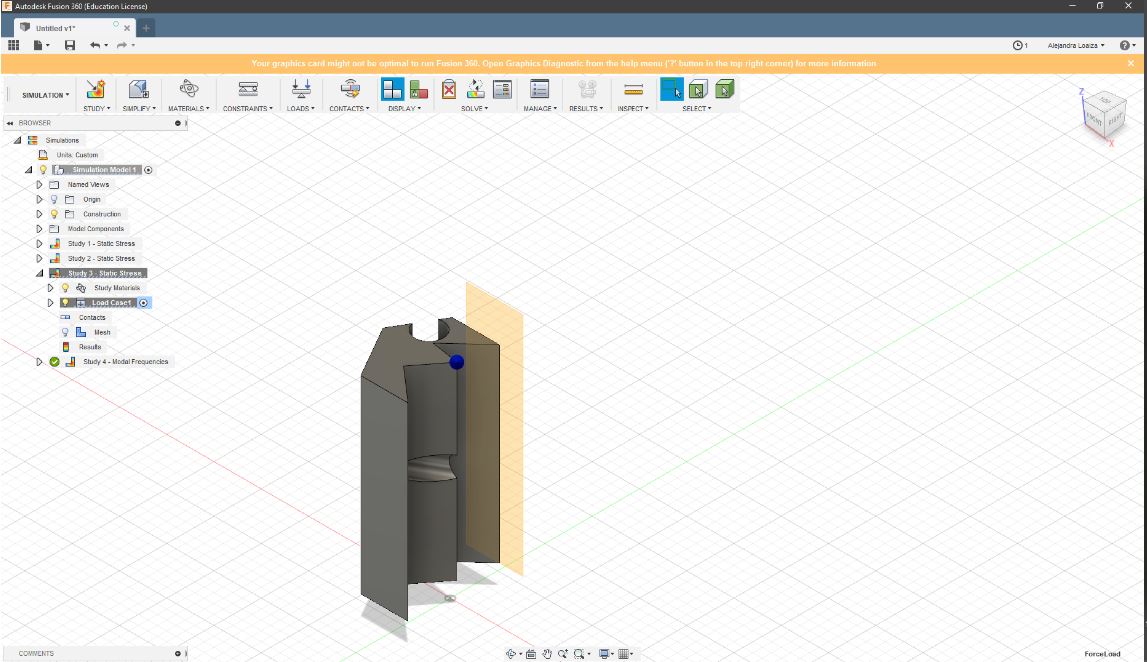
Task: Toggle Load Case1 visibility lightbulb
Action: pos(65,303)
